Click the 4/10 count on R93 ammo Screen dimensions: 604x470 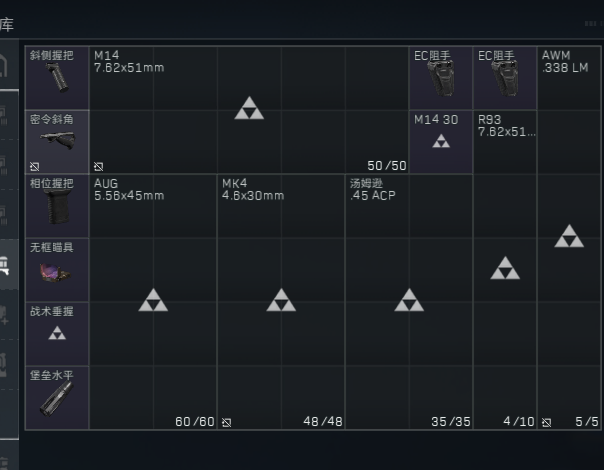click(519, 422)
